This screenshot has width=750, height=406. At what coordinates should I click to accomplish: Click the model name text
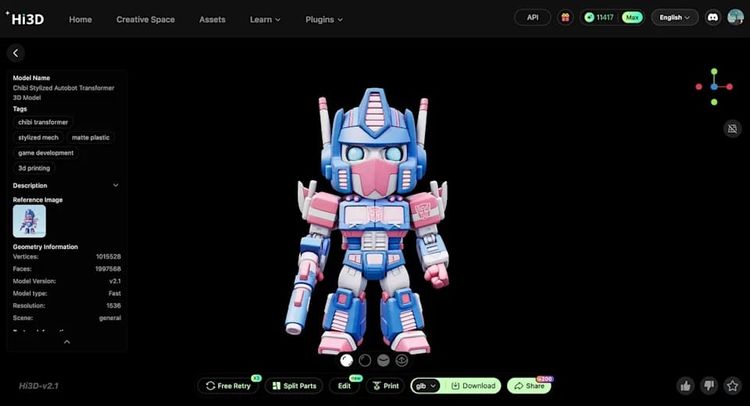[x=64, y=93]
